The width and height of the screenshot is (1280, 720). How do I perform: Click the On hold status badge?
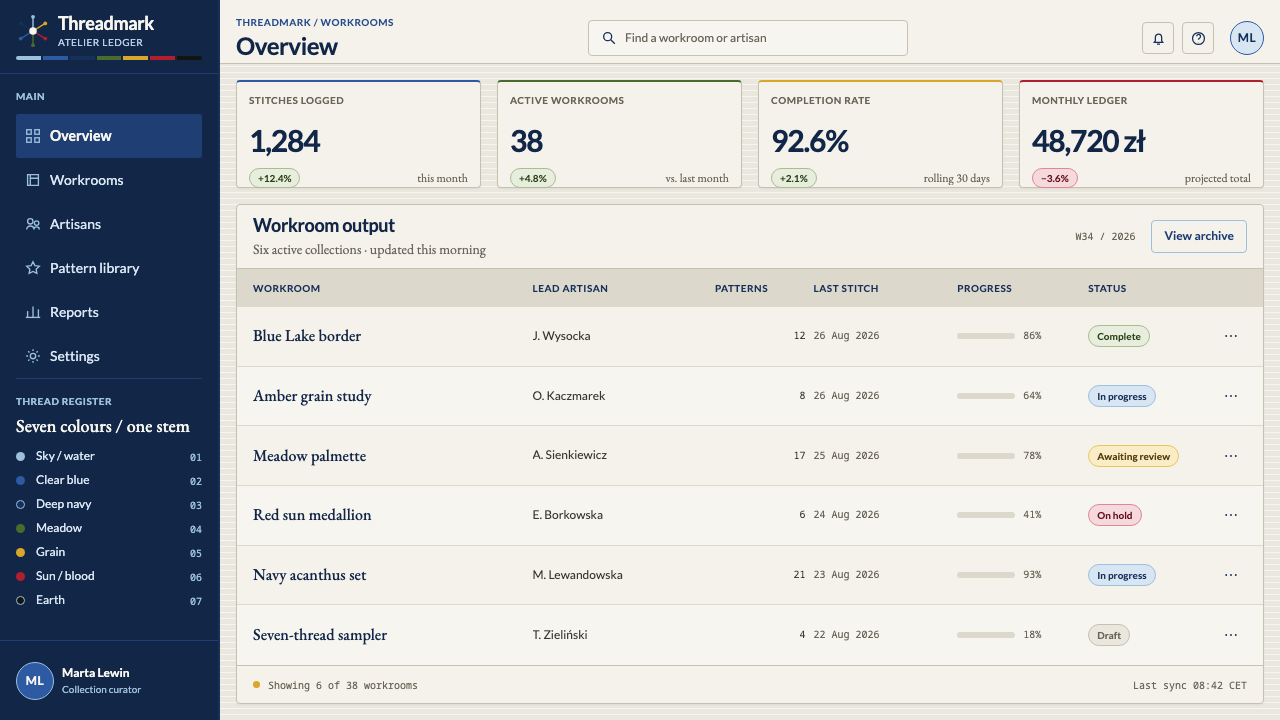point(1115,515)
